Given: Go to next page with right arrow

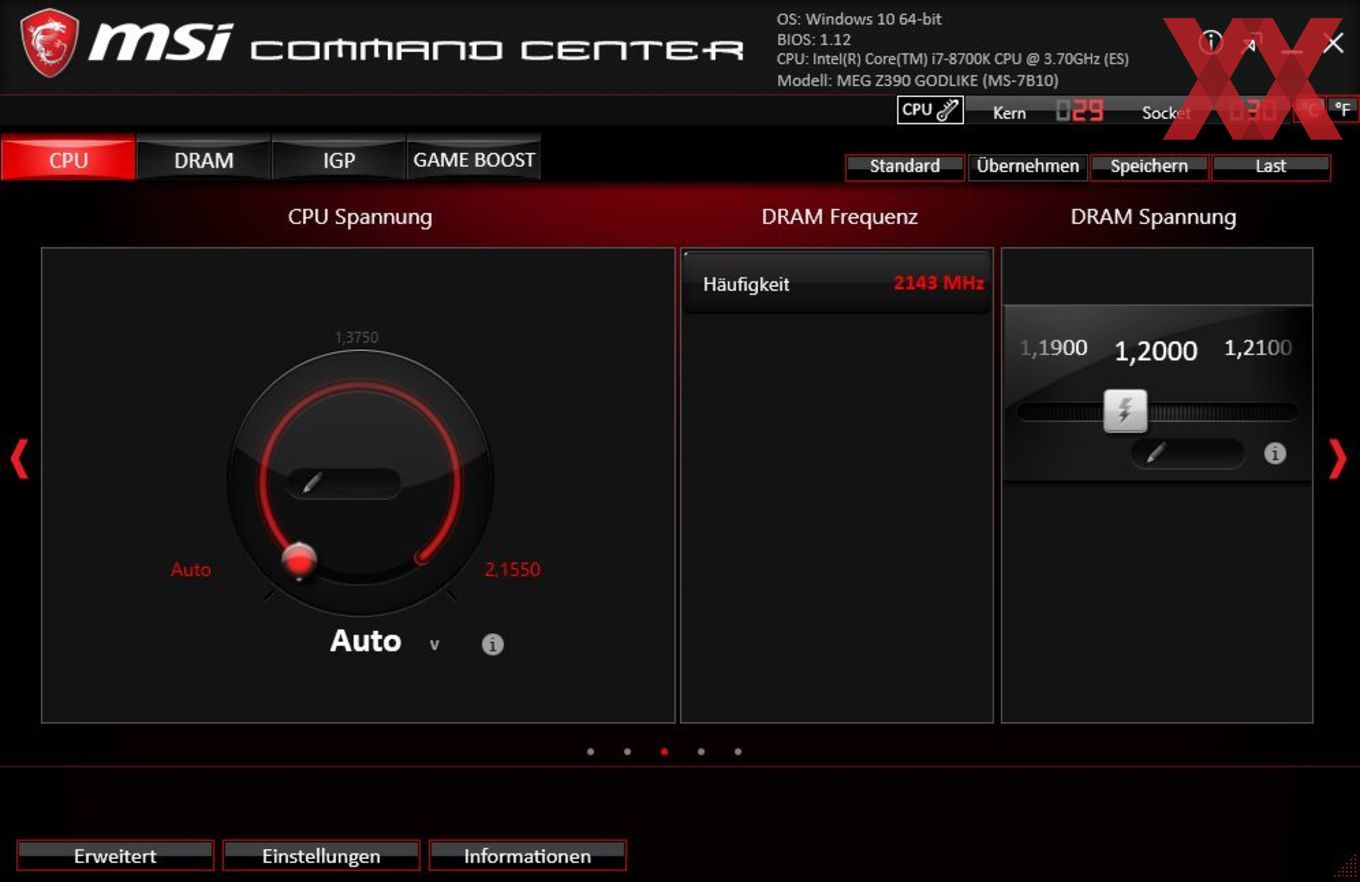Looking at the screenshot, I should click(1338, 459).
